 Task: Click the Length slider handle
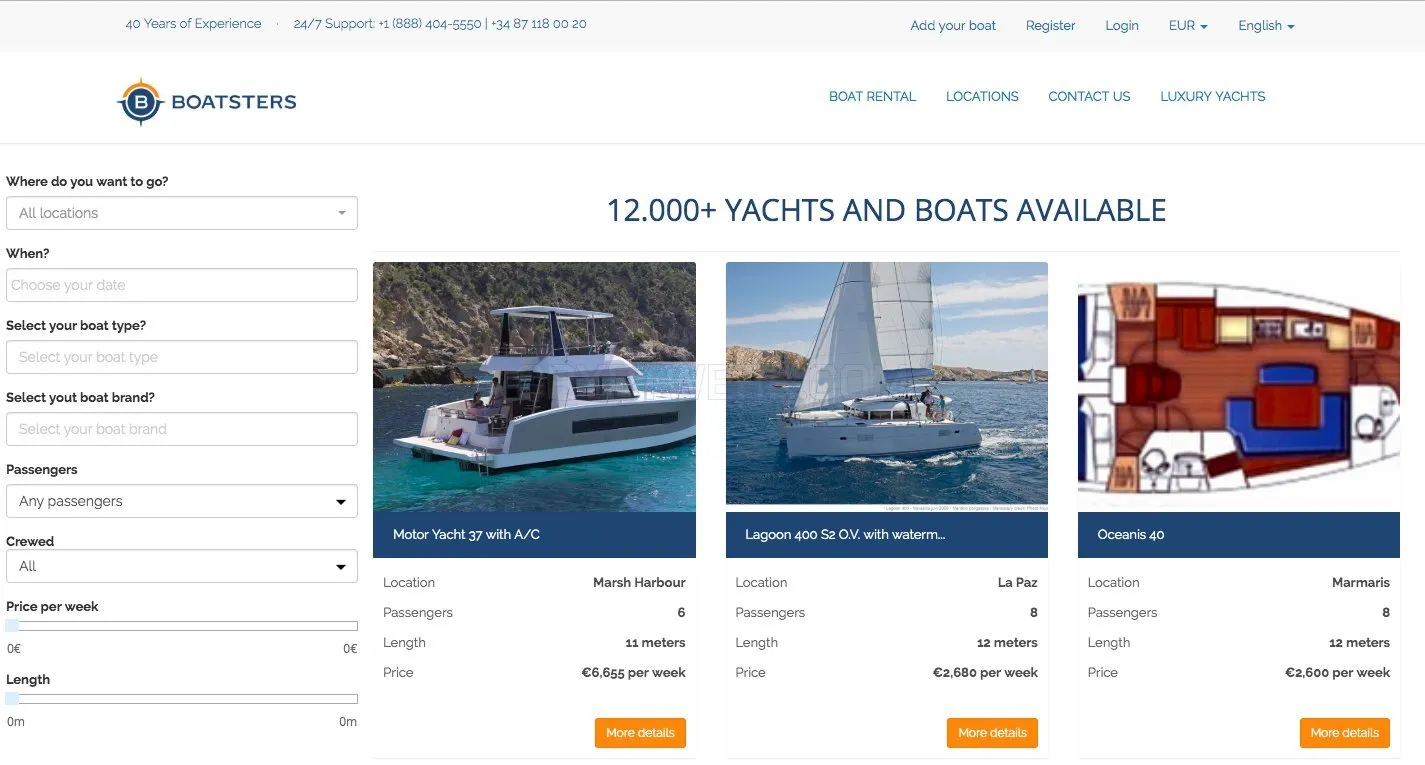tap(12, 699)
